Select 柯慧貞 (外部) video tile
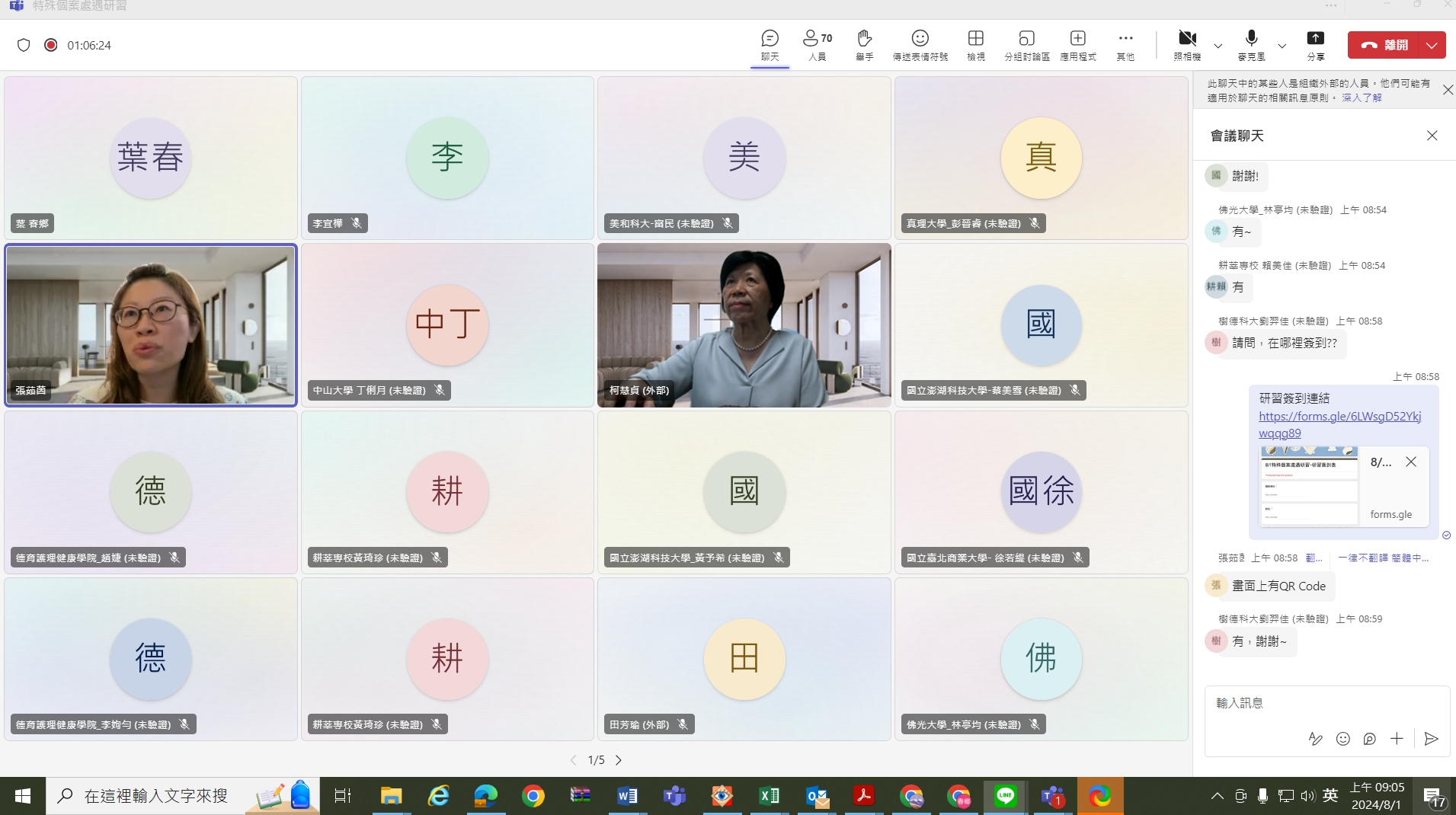The width and height of the screenshot is (1456, 815). (744, 325)
